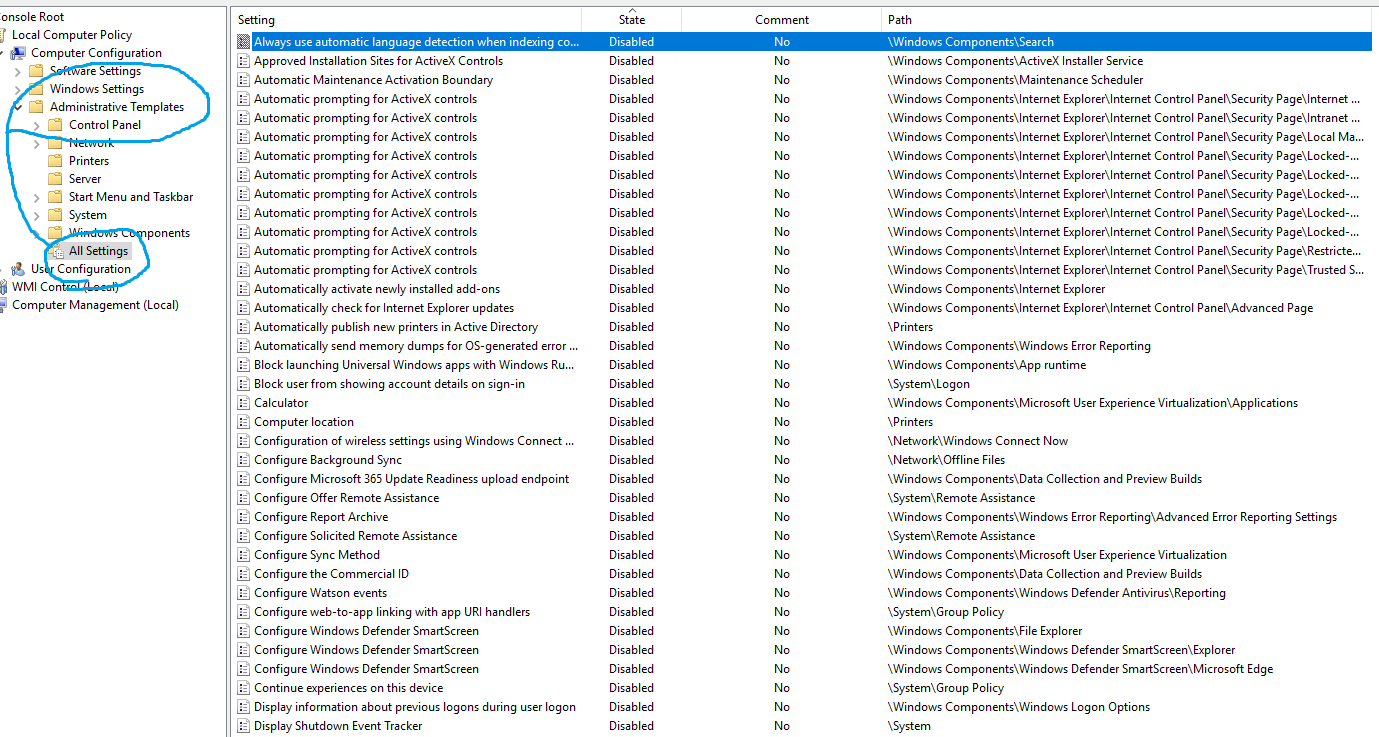Select Windows Components in the tree

point(129,233)
